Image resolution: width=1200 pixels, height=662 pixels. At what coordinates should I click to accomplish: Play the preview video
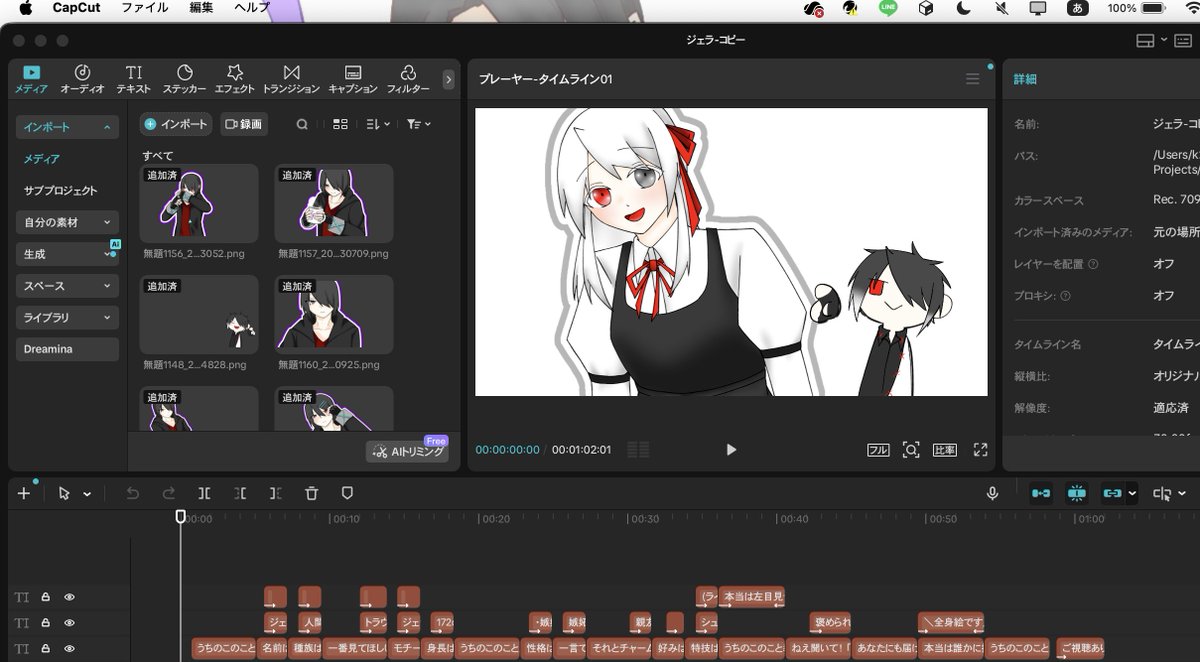click(731, 450)
